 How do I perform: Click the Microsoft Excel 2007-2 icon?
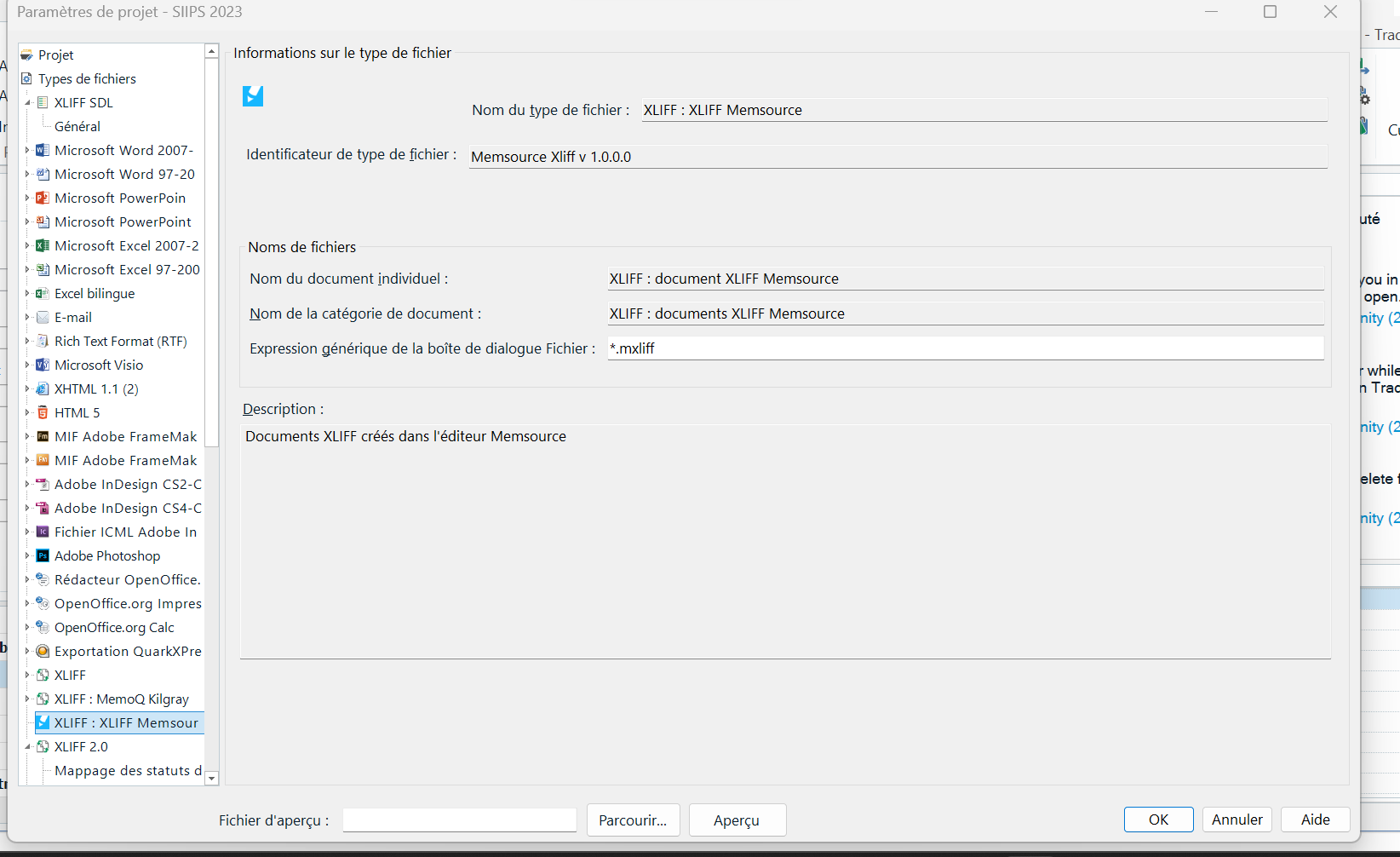pos(43,245)
